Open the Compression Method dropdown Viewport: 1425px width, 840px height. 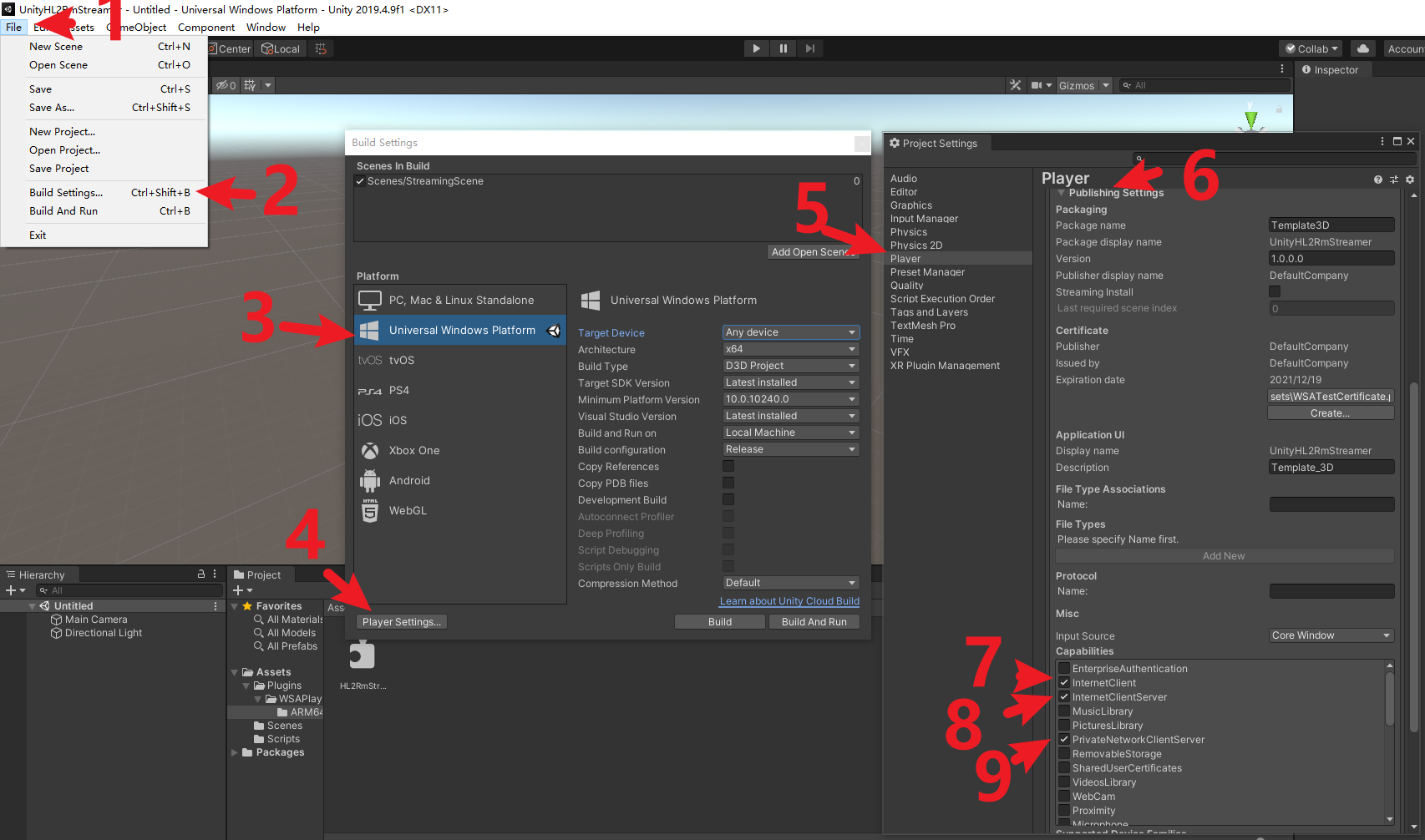click(790, 583)
